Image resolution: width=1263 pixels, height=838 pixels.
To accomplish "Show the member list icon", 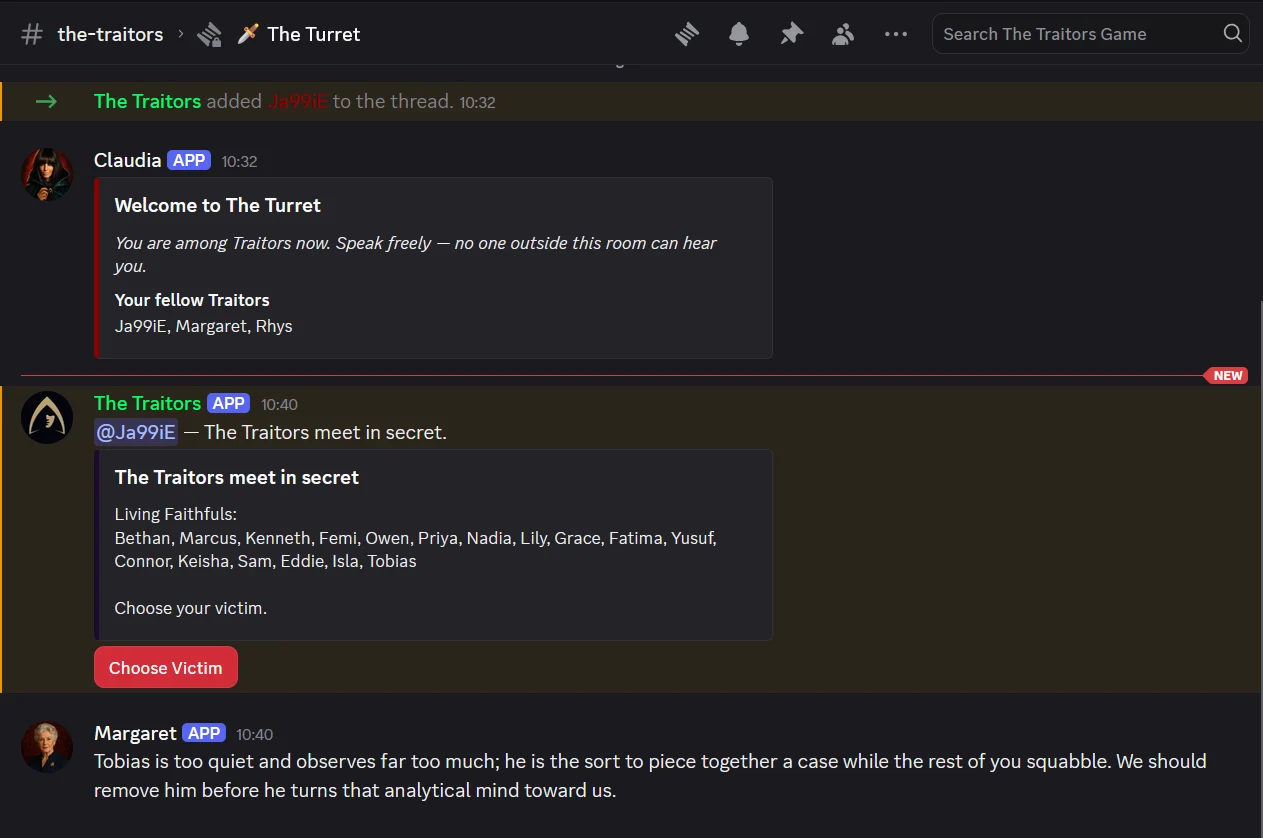I will pos(843,34).
